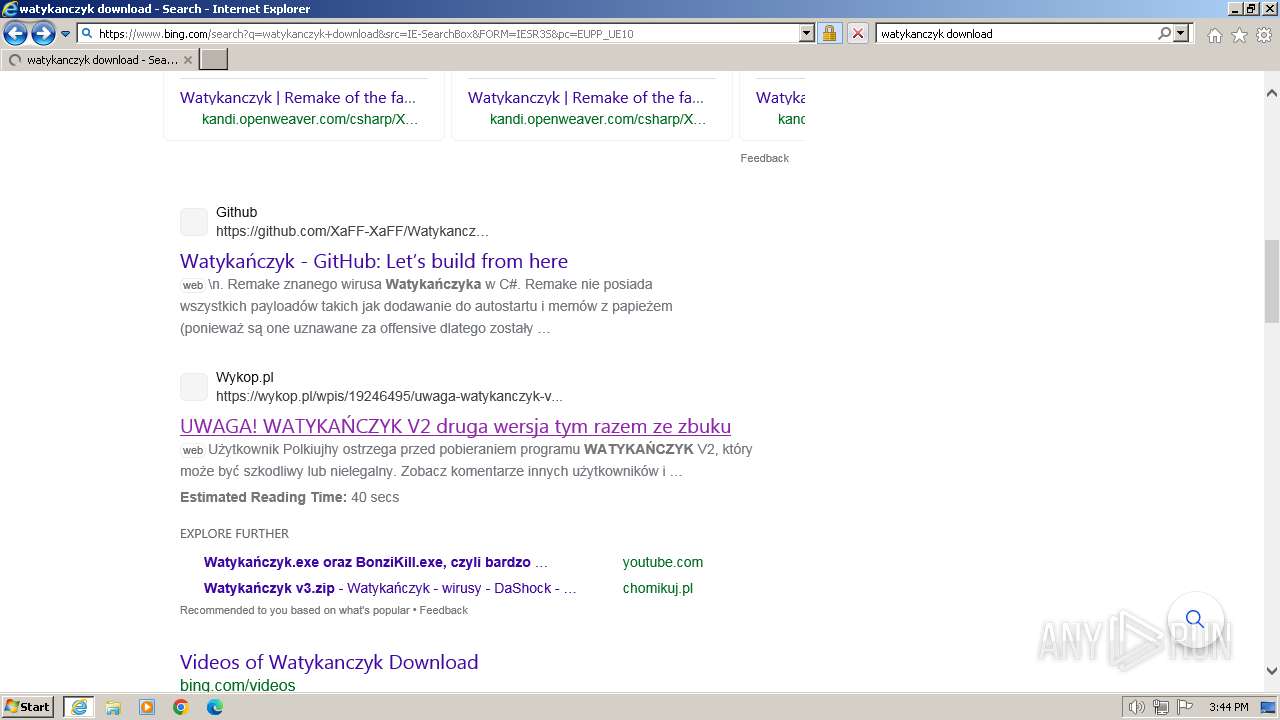The width and height of the screenshot is (1280, 720).
Task: Click chomikuj.pl source text
Action: pos(658,588)
